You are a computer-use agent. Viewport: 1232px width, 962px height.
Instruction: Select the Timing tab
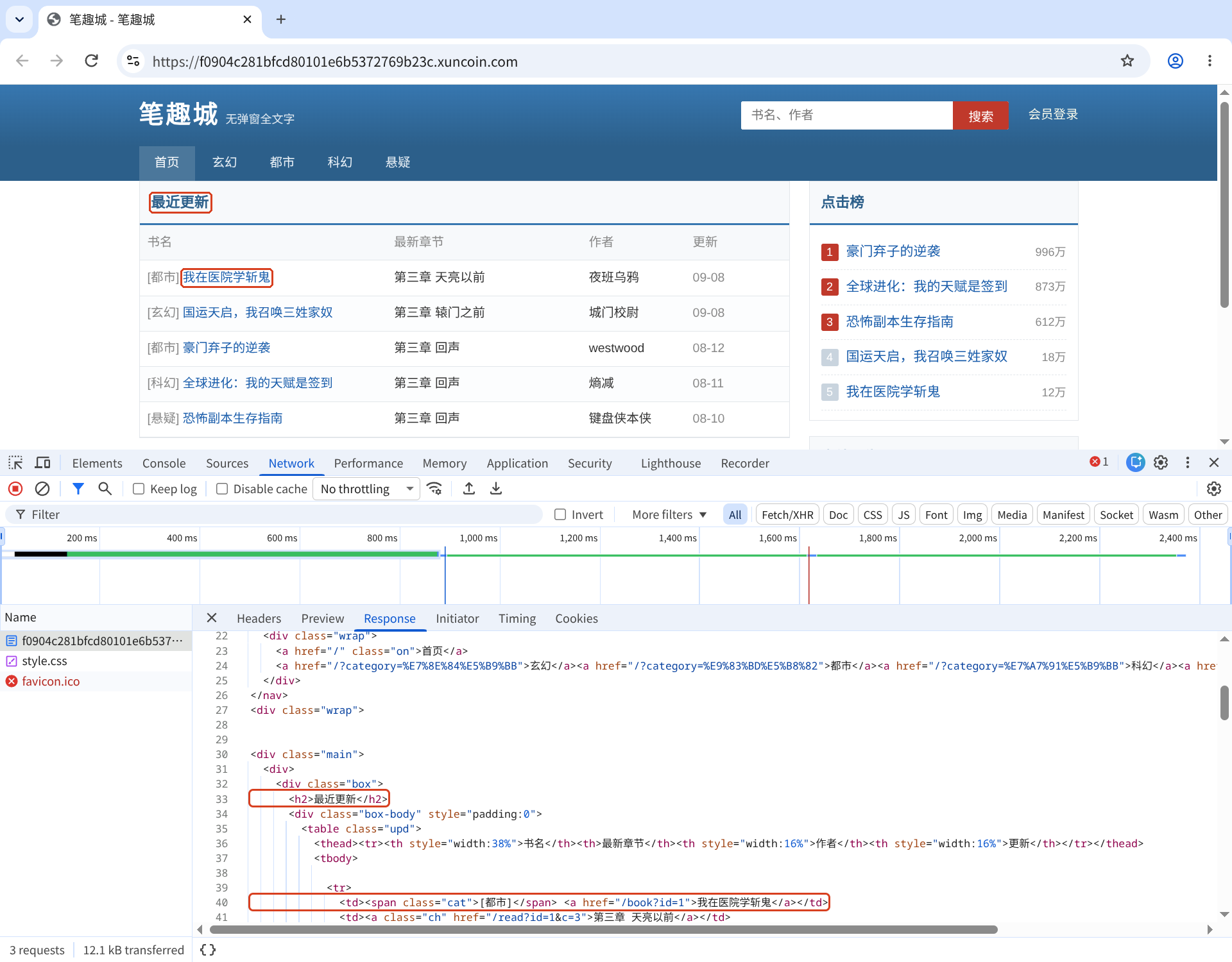pos(517,618)
